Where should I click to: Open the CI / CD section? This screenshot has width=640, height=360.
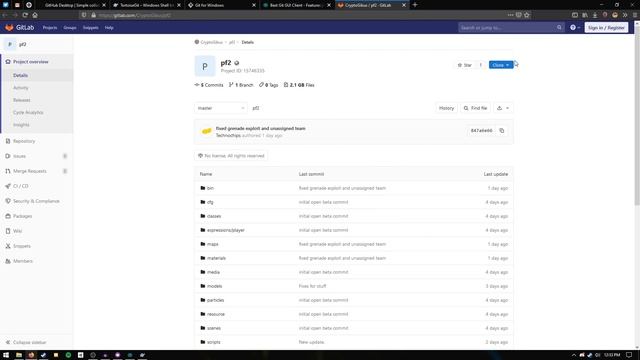21,186
